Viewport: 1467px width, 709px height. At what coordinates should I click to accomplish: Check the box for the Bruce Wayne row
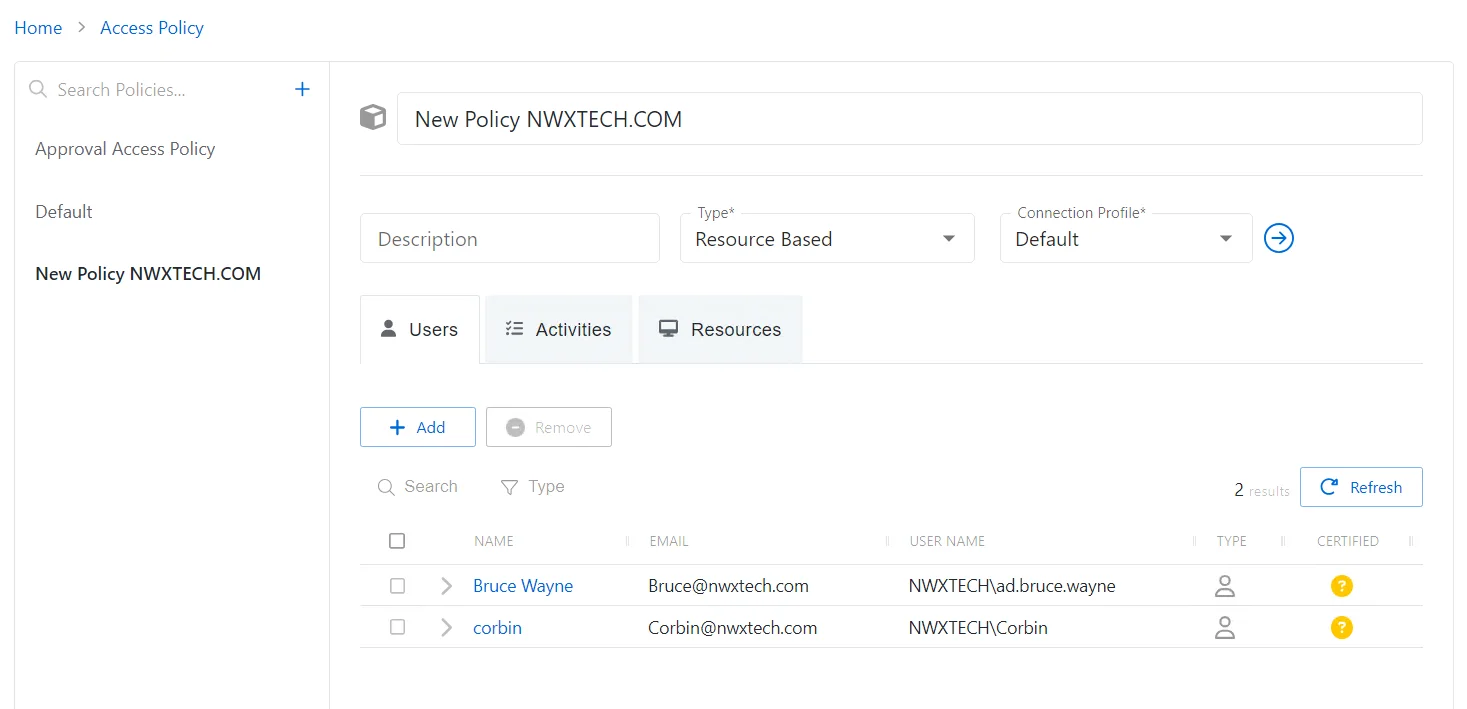coord(397,586)
